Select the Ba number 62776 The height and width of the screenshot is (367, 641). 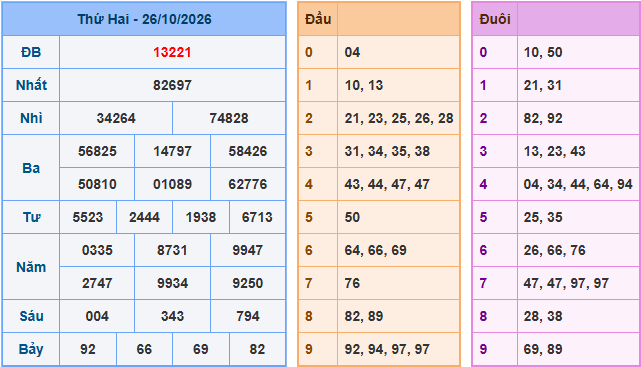pyautogui.click(x=248, y=184)
